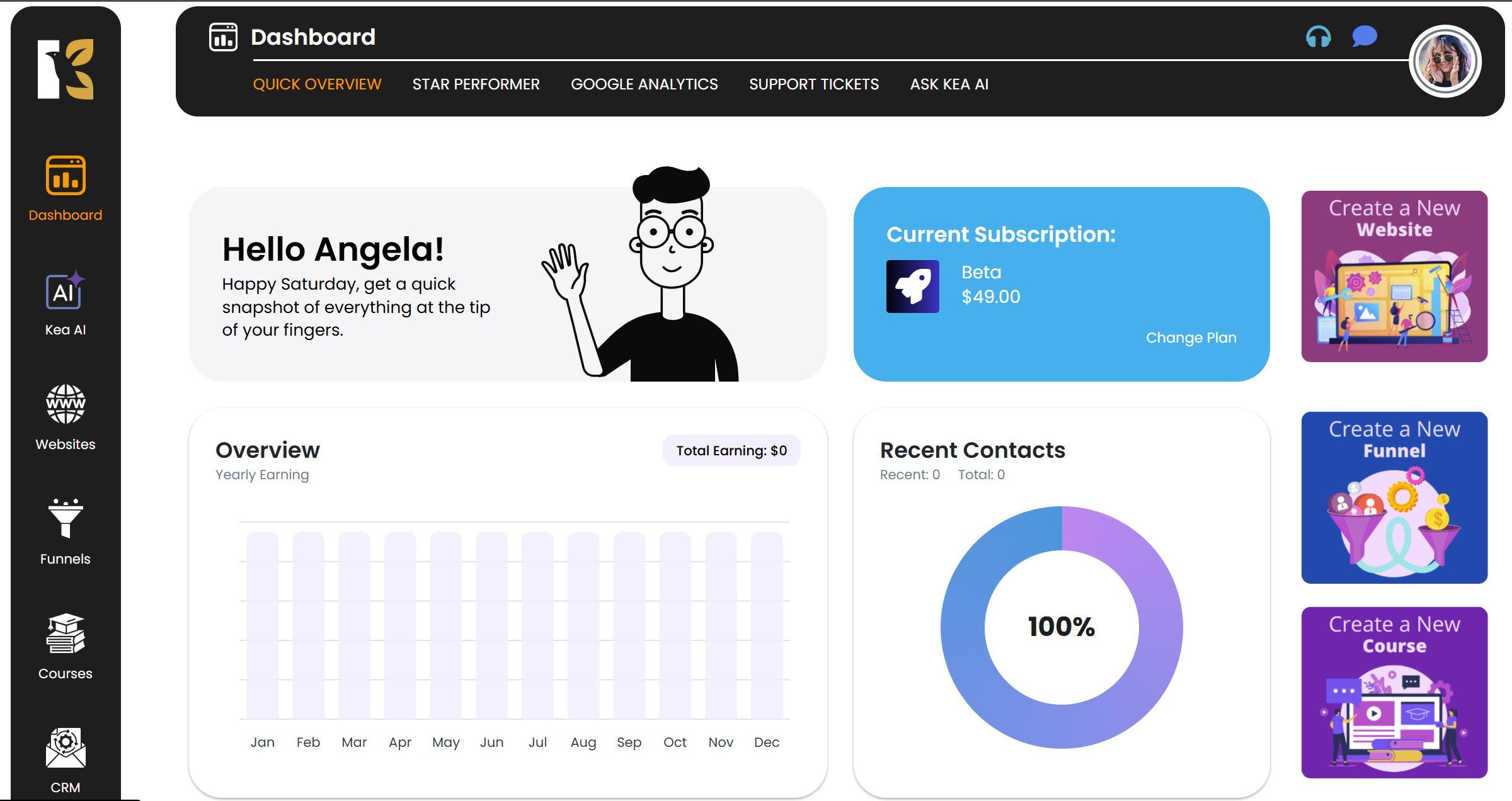Click the Create a New Funnel card
The height and width of the screenshot is (801, 1512).
coord(1394,497)
